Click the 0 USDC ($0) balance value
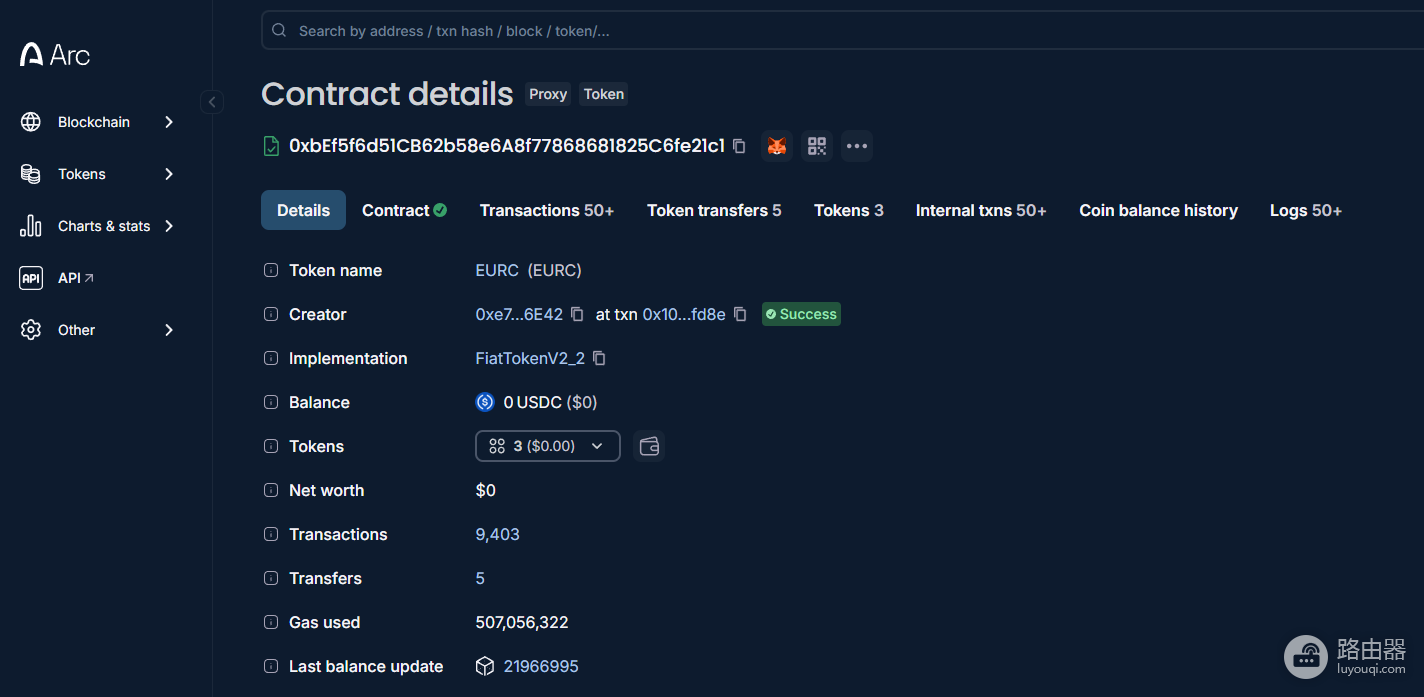Screen dimensions: 1424x697 pyautogui.click(x=550, y=402)
